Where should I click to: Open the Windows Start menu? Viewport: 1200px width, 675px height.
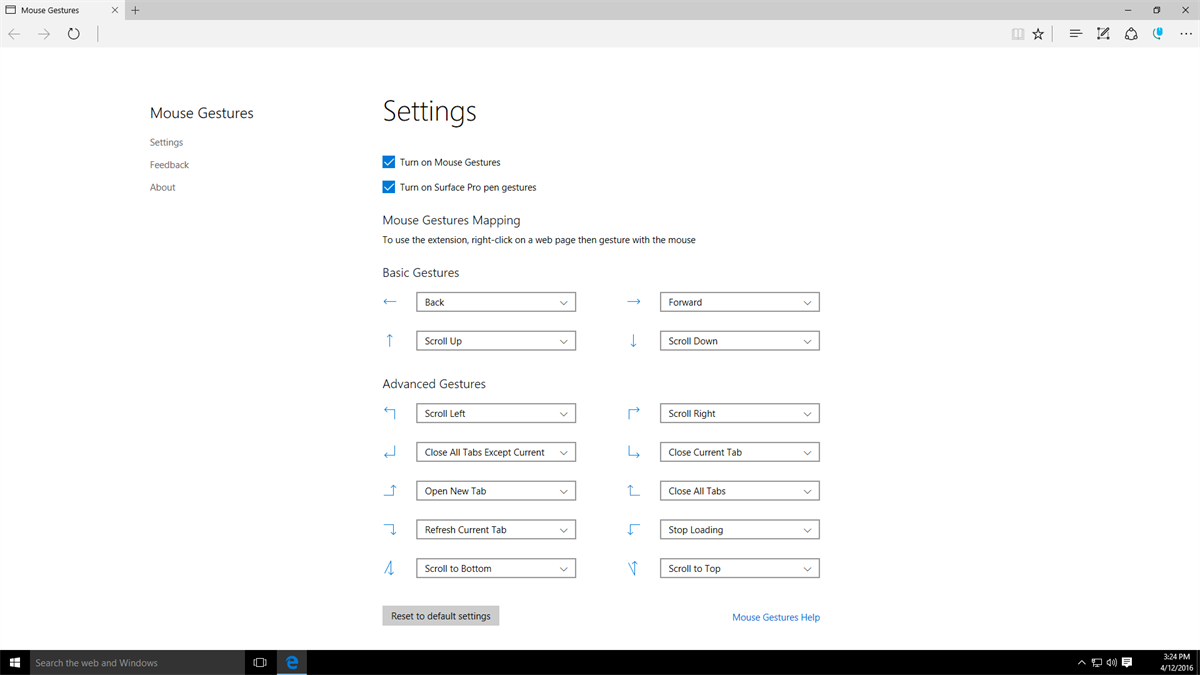[x=15, y=662]
